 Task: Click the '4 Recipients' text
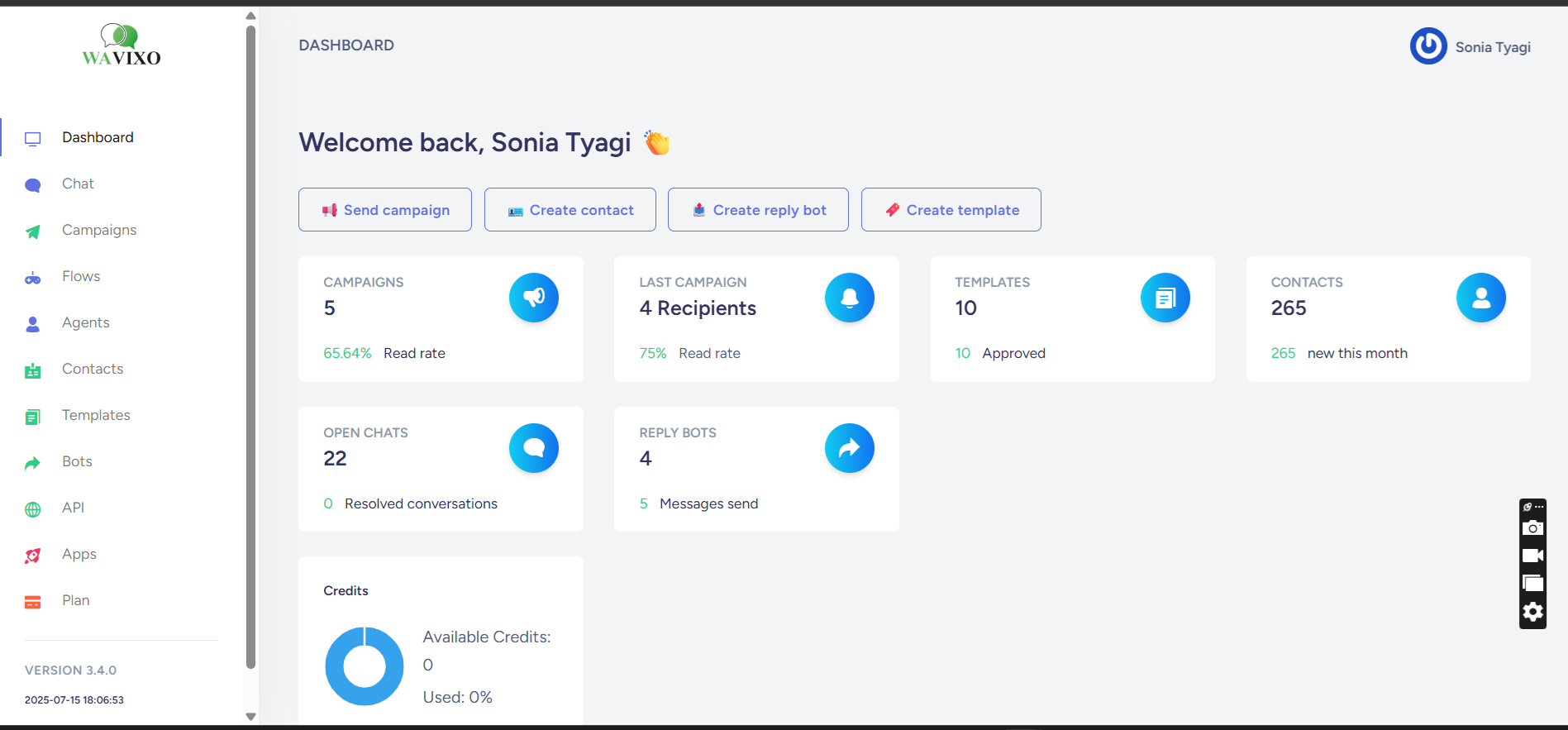(x=698, y=308)
